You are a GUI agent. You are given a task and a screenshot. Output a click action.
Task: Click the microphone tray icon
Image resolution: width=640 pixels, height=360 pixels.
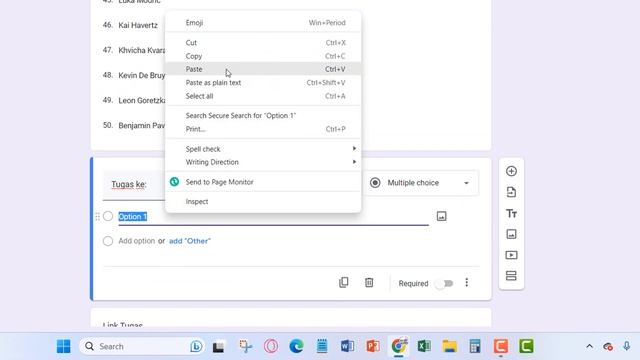pos(627,346)
